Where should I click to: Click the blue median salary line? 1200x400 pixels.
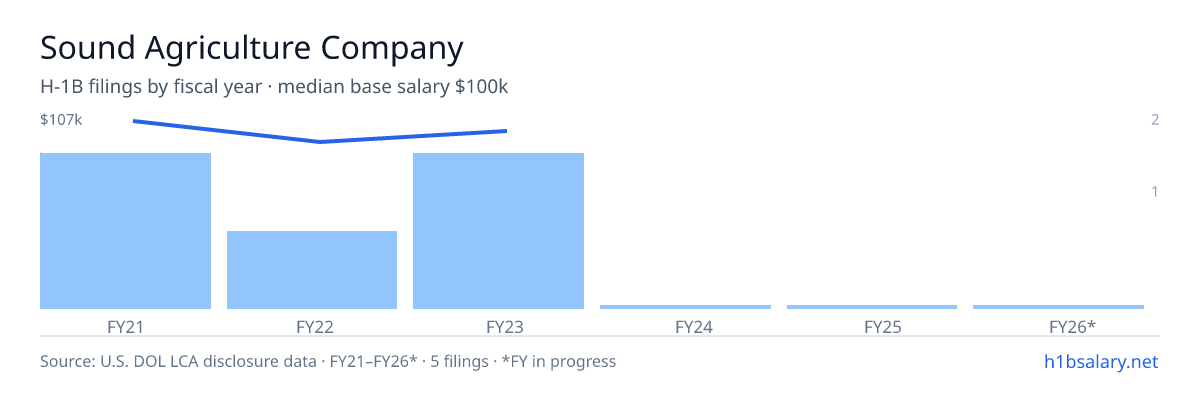pyautogui.click(x=320, y=141)
